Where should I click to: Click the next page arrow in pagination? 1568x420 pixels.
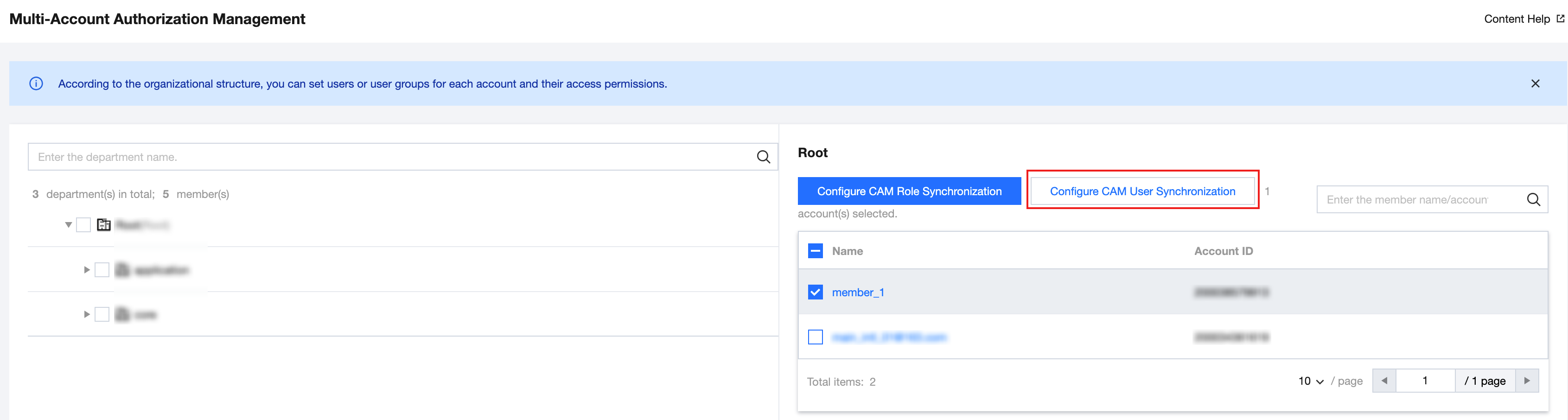(1528, 381)
